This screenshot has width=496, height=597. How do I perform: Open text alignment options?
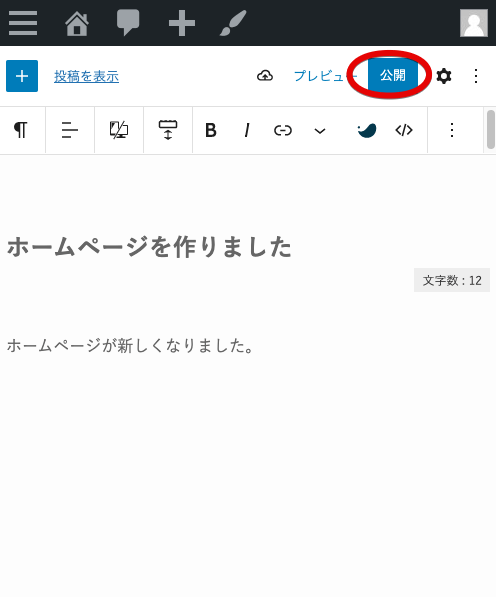pos(70,130)
